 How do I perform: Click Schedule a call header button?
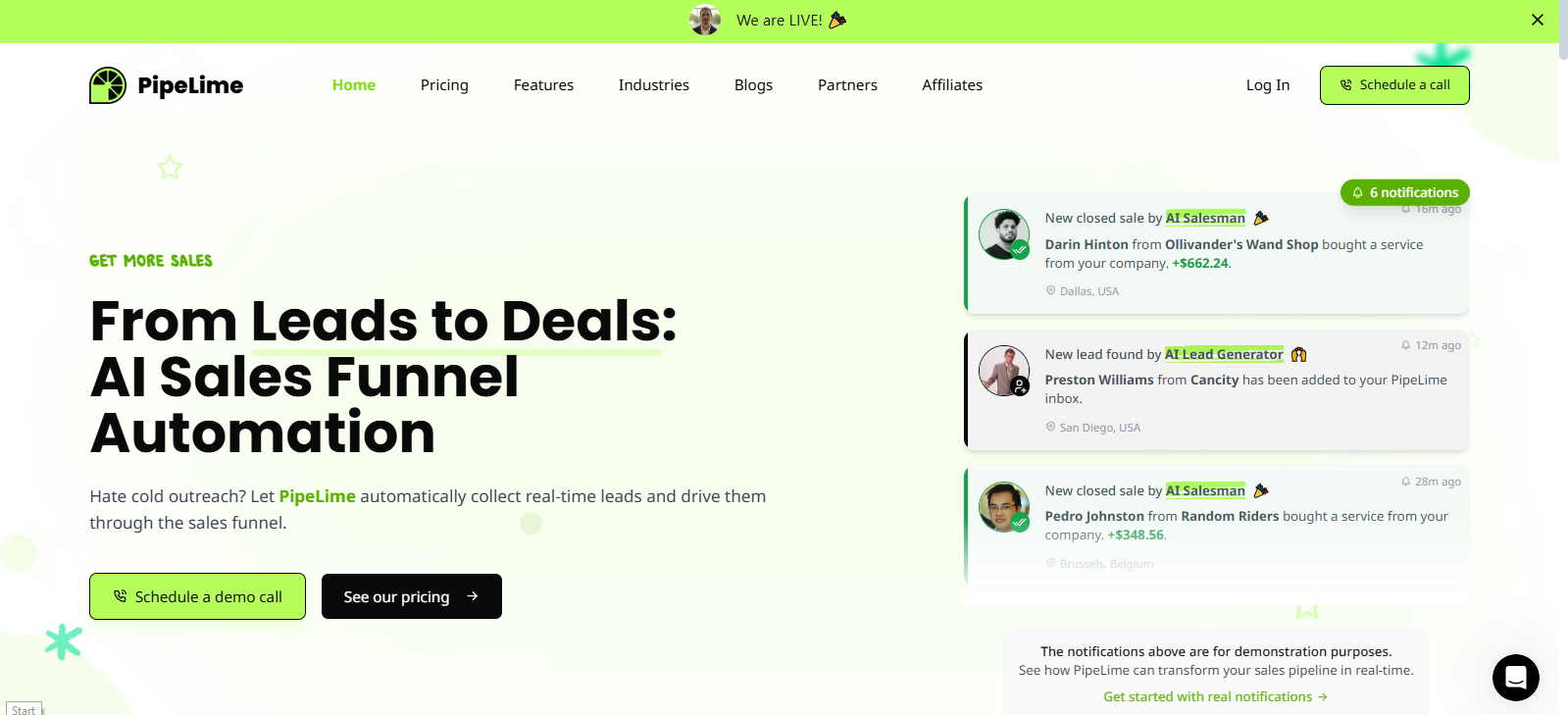pyautogui.click(x=1394, y=85)
